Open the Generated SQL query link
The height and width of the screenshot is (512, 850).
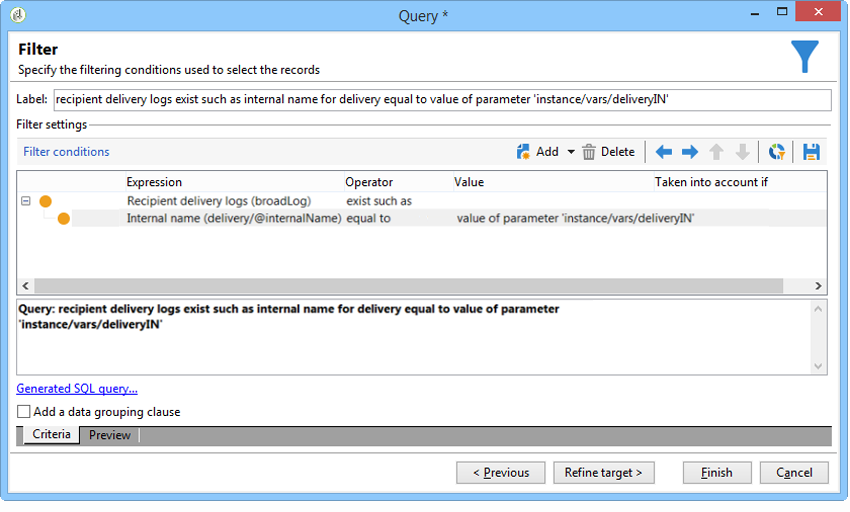77,389
